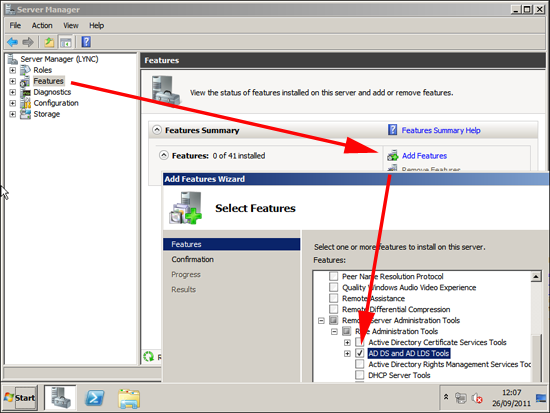The height and width of the screenshot is (413, 550).
Task: Collapse the Features Summary section
Action: click(157, 130)
